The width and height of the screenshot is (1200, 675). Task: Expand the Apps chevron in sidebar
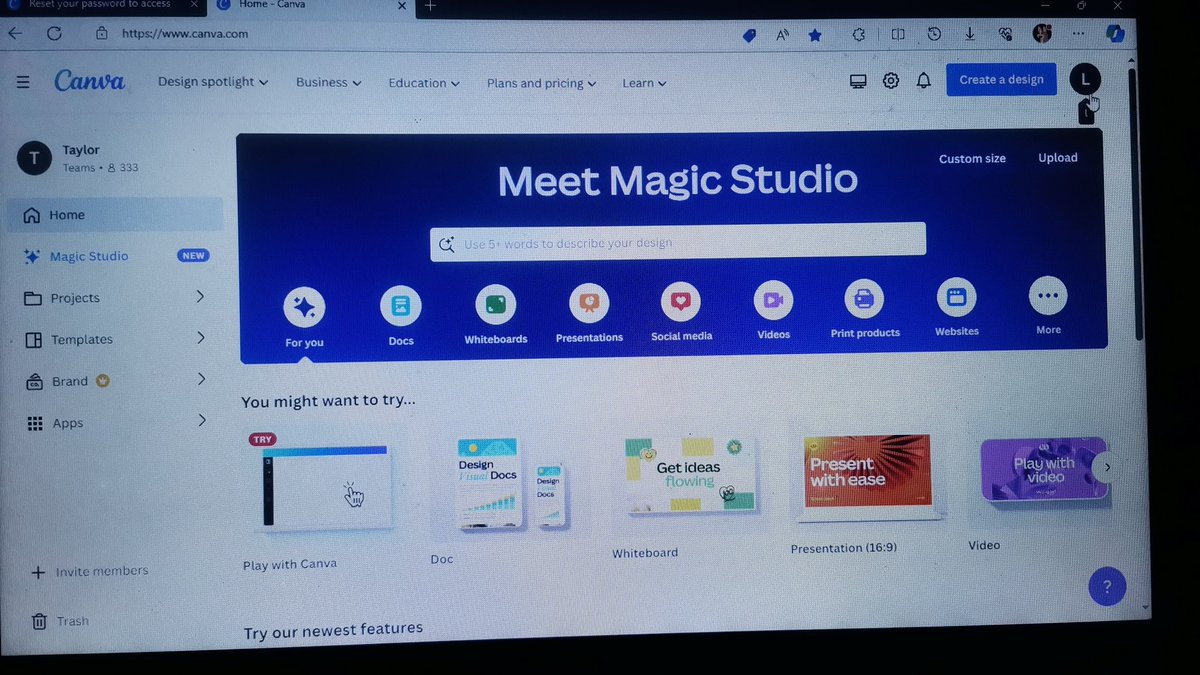tap(200, 421)
